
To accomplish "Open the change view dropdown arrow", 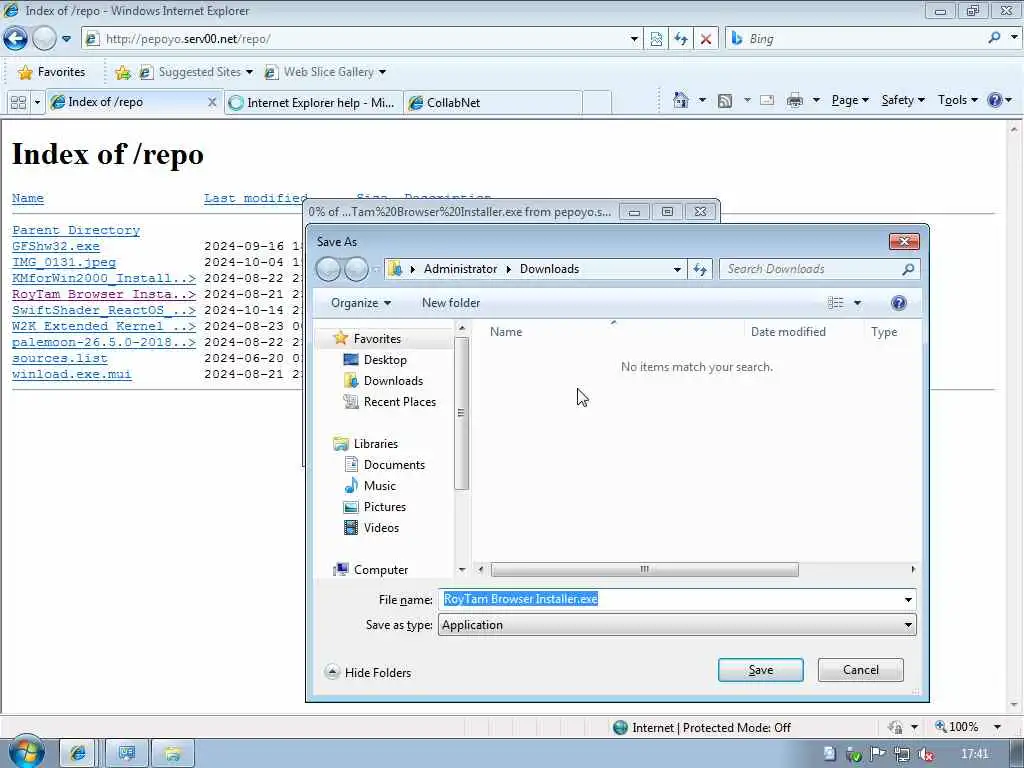I will [857, 303].
